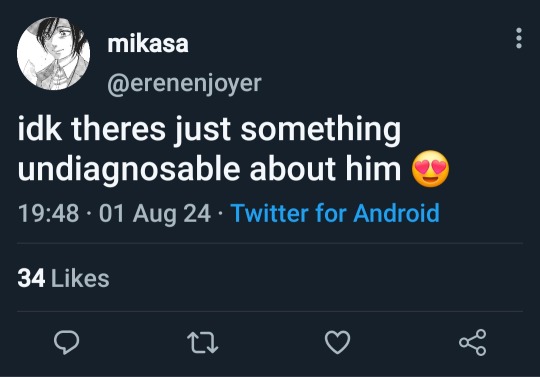View mikasa's profile picture
The width and height of the screenshot is (540, 377).
(53, 53)
